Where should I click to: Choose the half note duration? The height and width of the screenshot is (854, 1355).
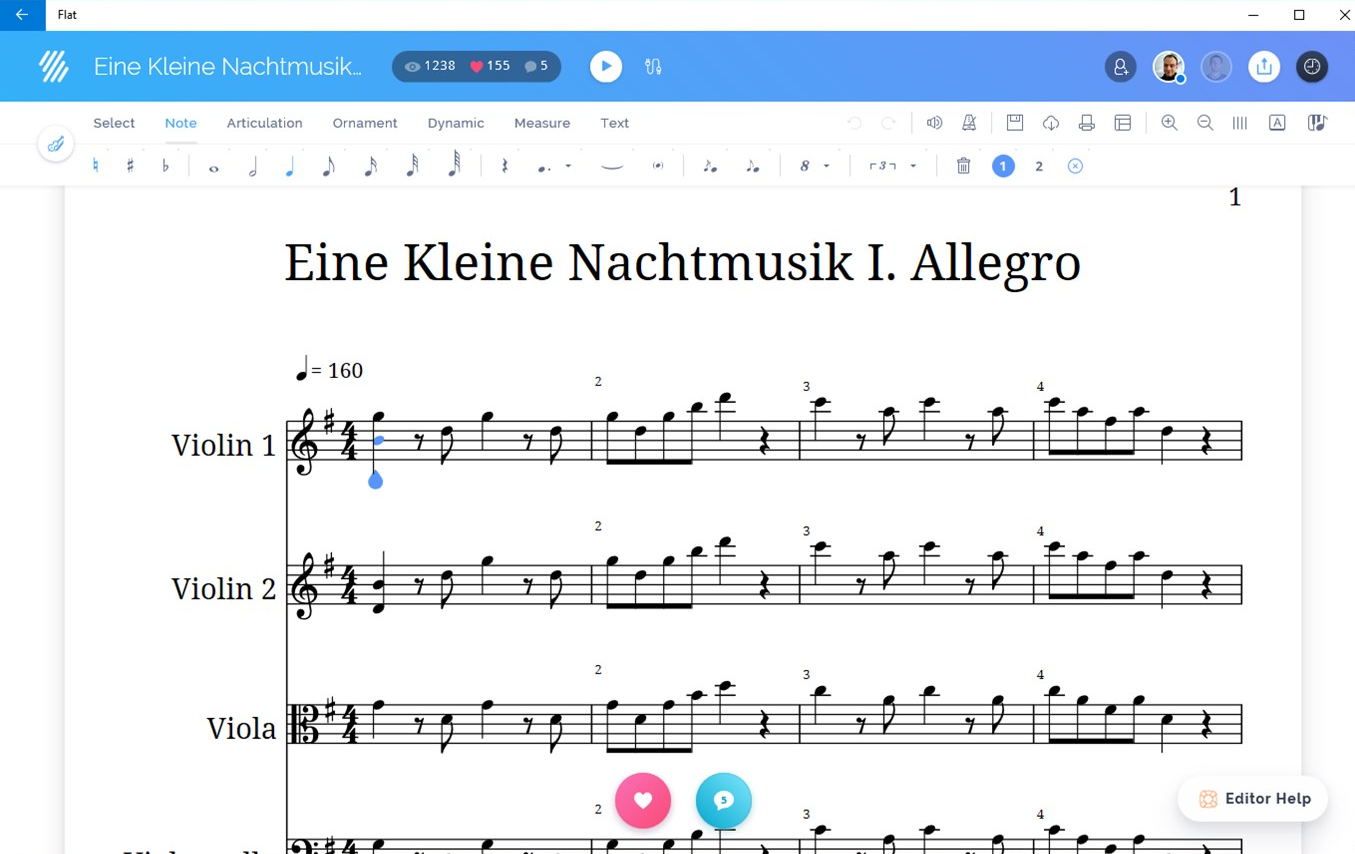coord(253,167)
